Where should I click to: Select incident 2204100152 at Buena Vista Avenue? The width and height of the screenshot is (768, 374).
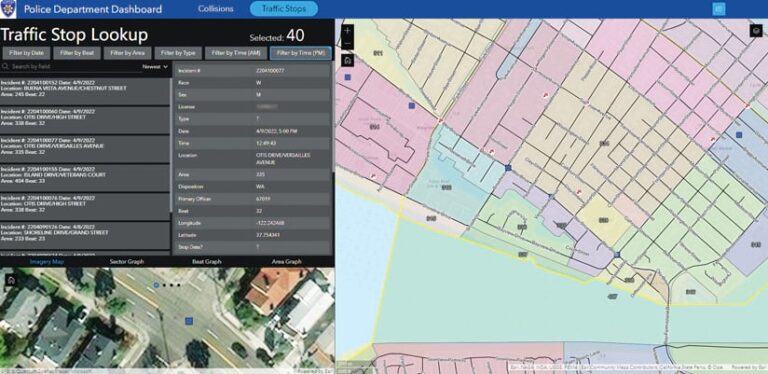click(85, 91)
